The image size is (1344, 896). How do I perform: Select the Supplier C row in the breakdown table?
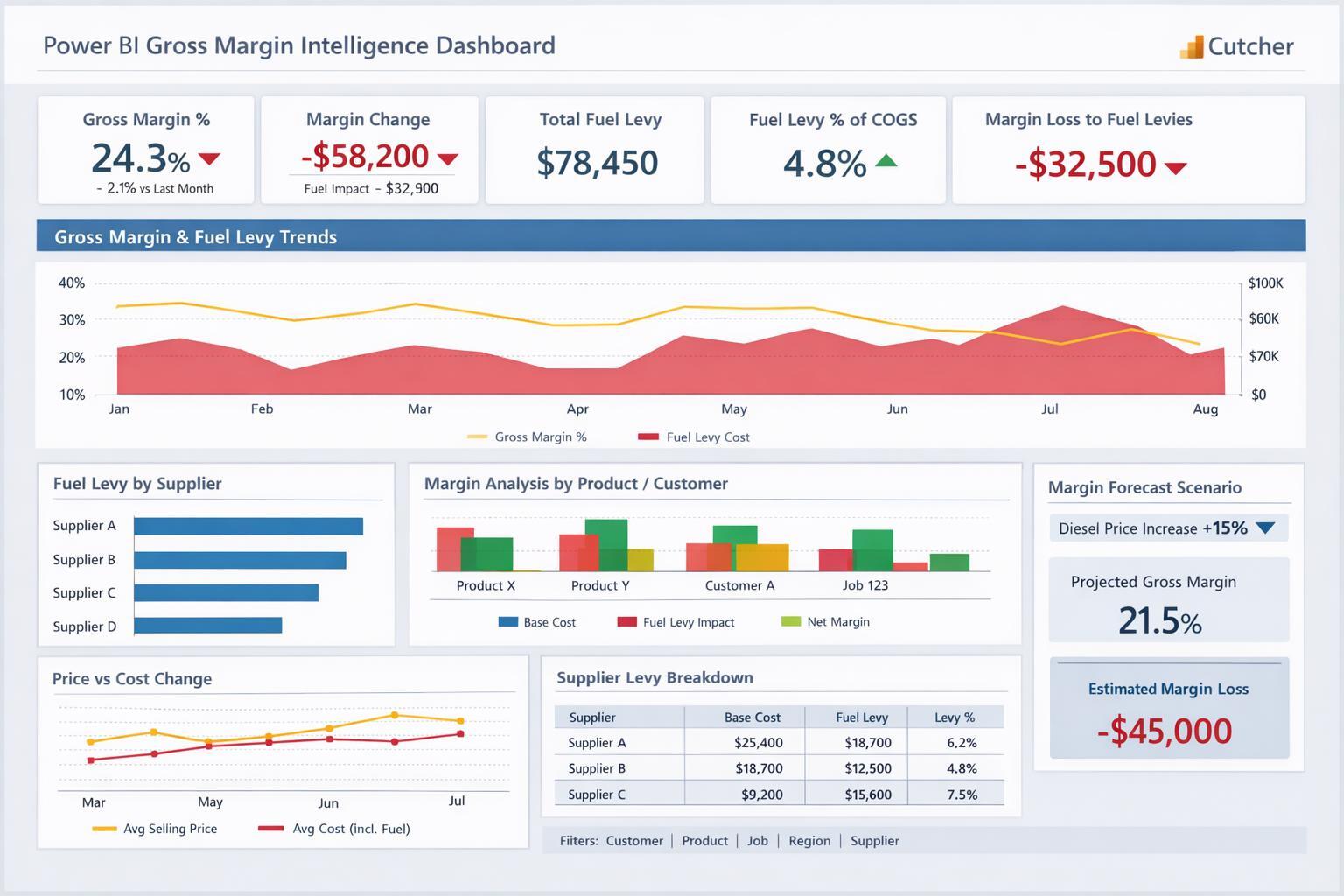click(597, 794)
